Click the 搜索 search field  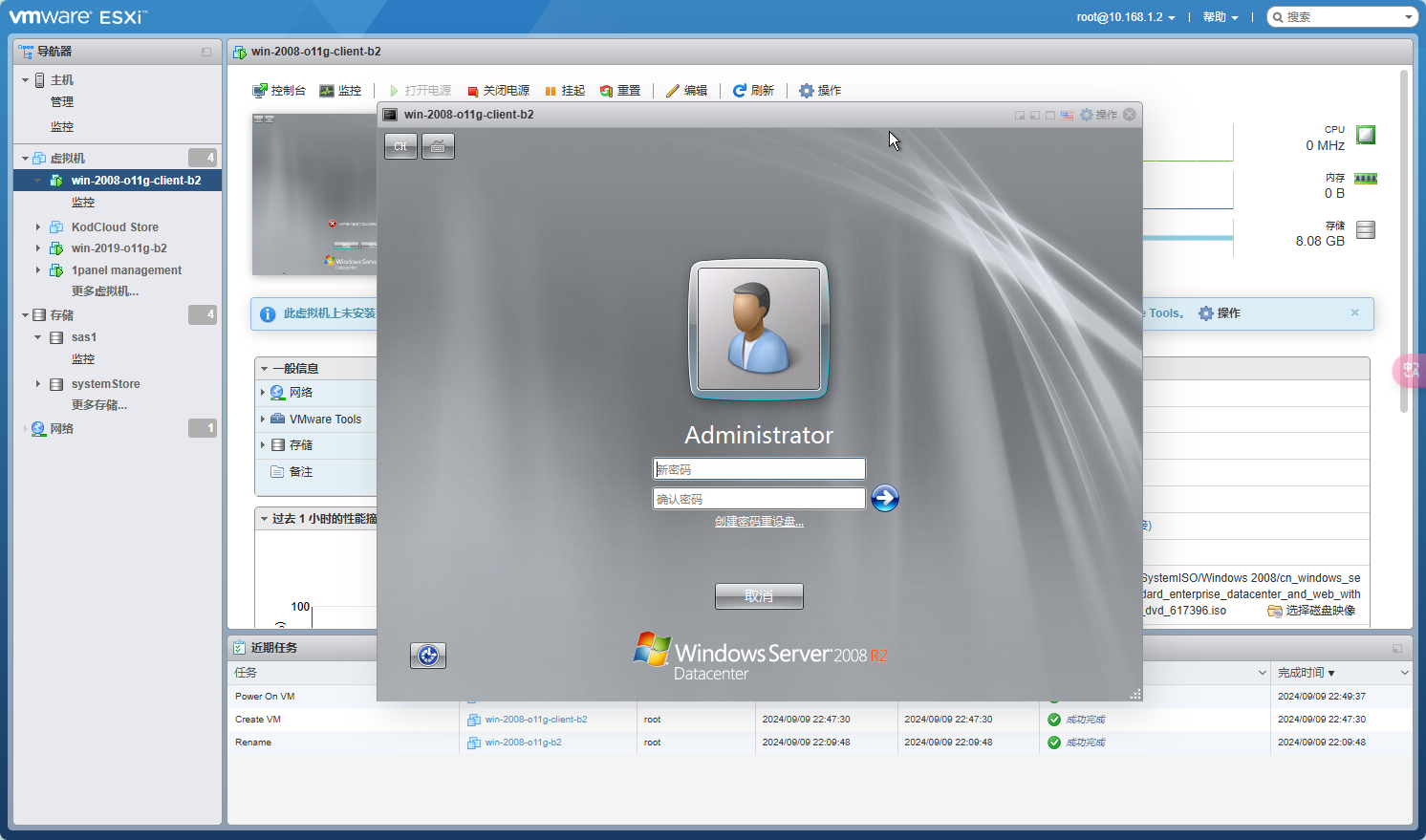click(x=1342, y=17)
